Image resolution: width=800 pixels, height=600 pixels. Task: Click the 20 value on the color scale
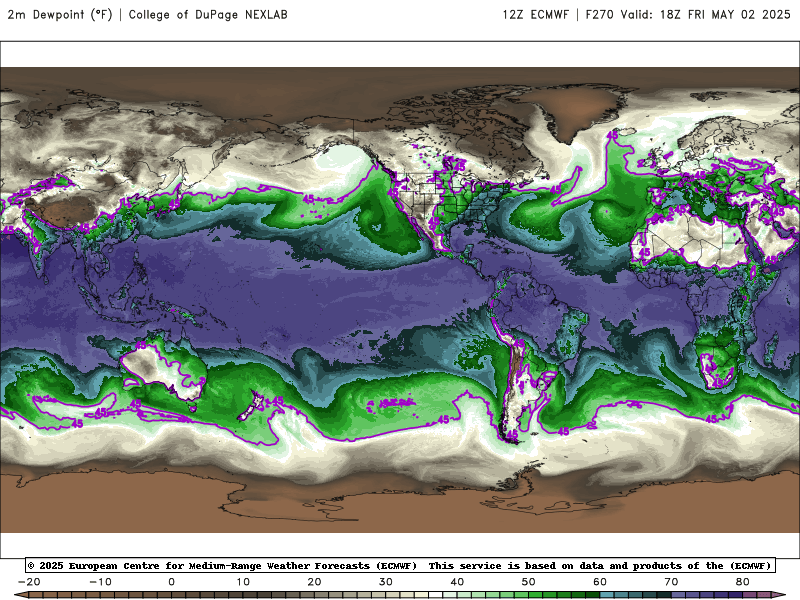314,582
